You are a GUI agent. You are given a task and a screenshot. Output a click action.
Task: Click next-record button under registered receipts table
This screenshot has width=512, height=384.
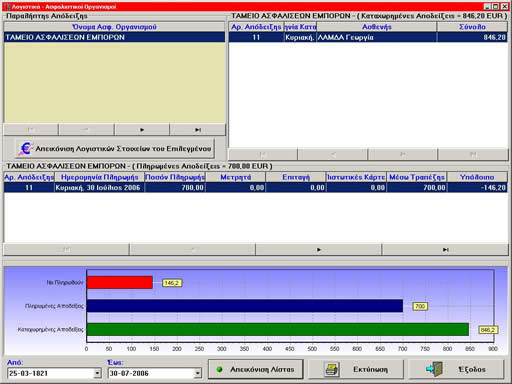tap(403, 154)
